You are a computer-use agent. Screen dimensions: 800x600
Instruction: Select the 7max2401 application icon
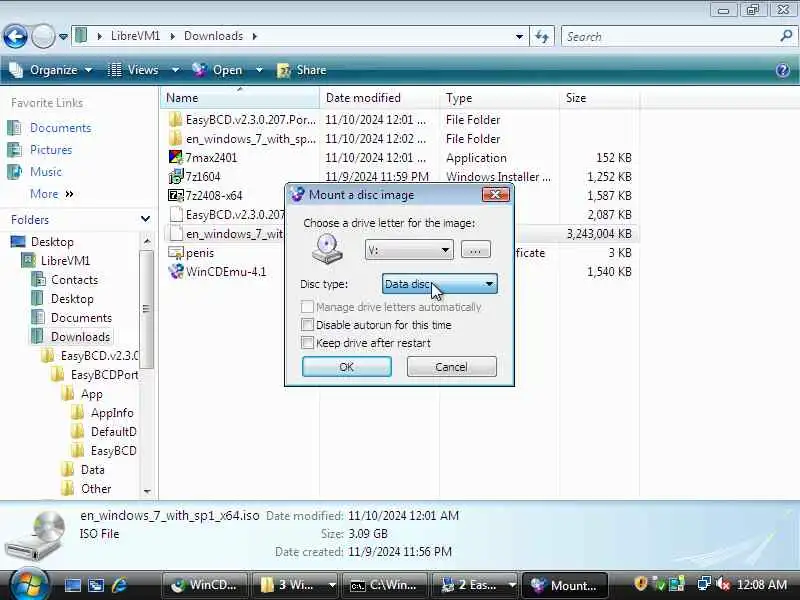tap(176, 157)
